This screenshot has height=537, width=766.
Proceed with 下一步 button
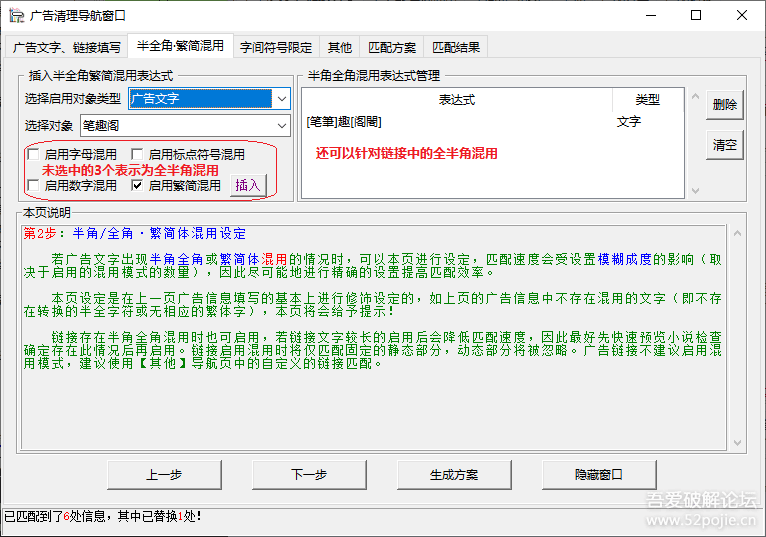pos(309,474)
